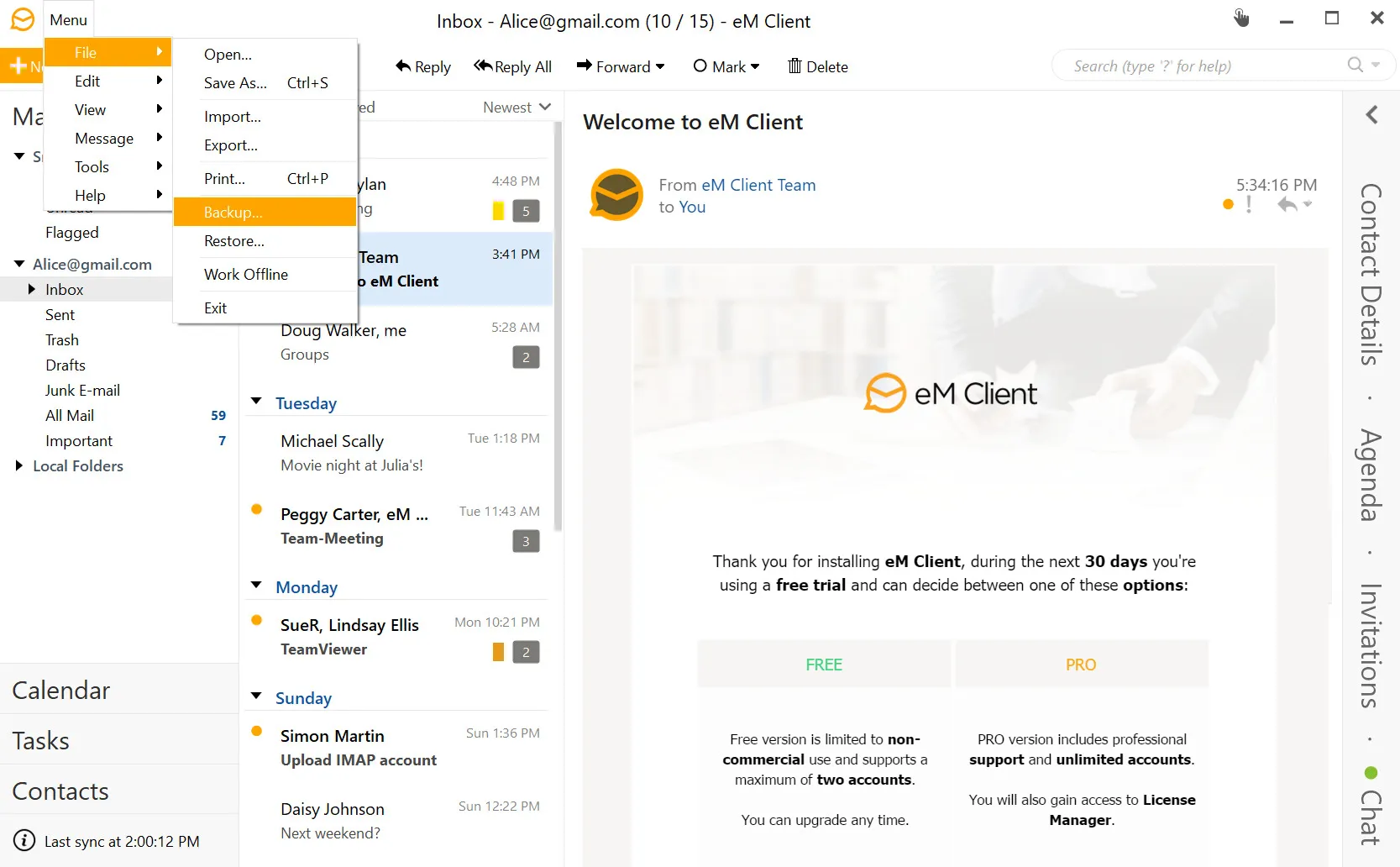
Task: Choose Backup... from File menu
Action: point(265,212)
